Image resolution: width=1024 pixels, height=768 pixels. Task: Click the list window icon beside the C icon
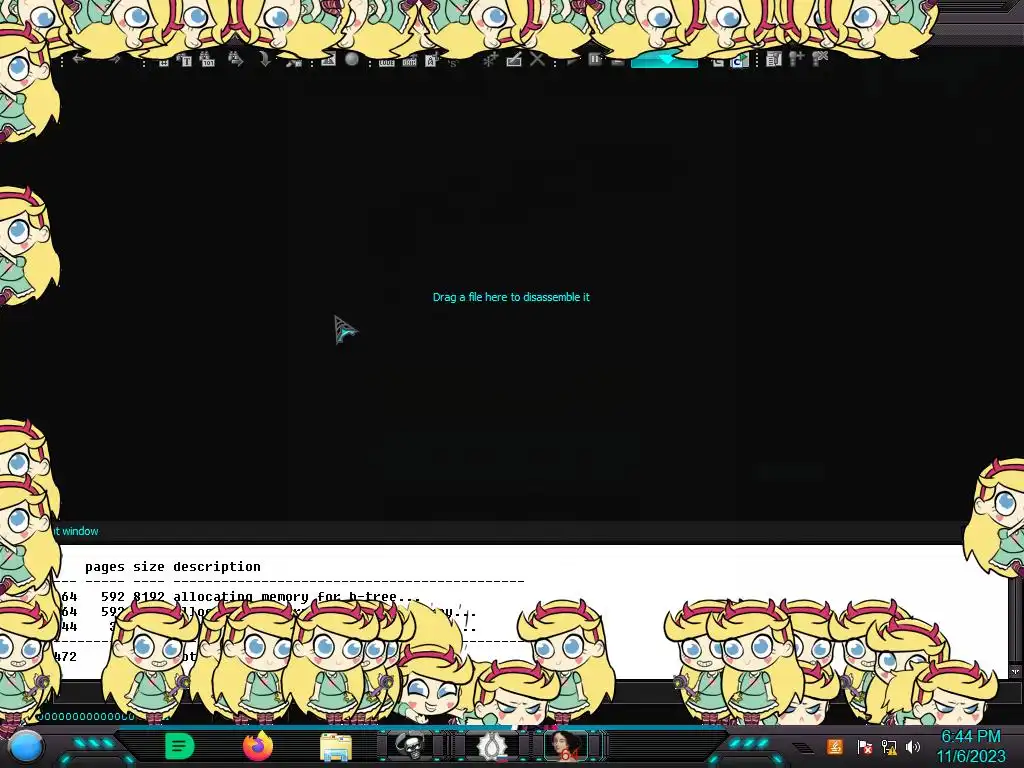pyautogui.click(x=774, y=60)
